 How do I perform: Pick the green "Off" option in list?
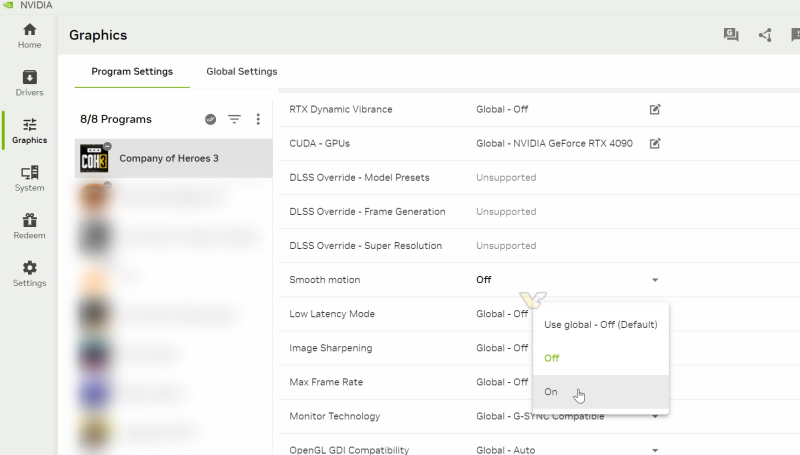(551, 358)
